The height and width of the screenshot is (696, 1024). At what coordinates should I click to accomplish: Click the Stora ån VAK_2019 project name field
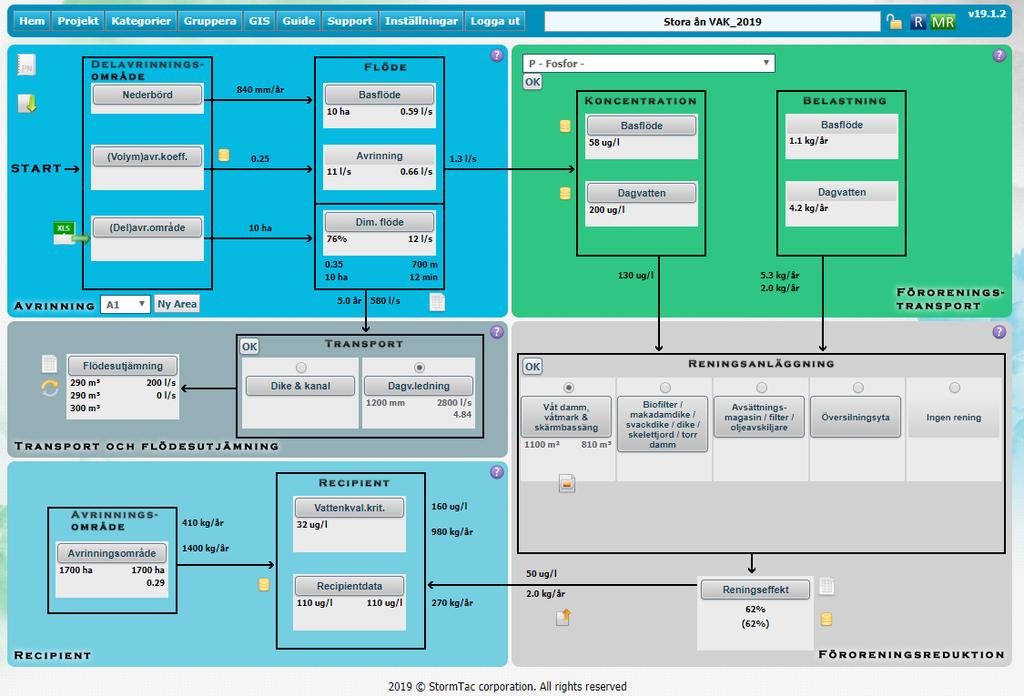[x=712, y=22]
